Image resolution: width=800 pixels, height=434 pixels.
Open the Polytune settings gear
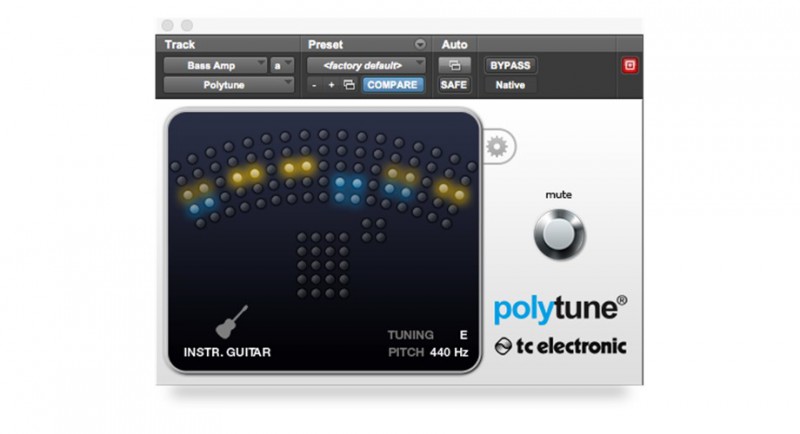[x=496, y=148]
